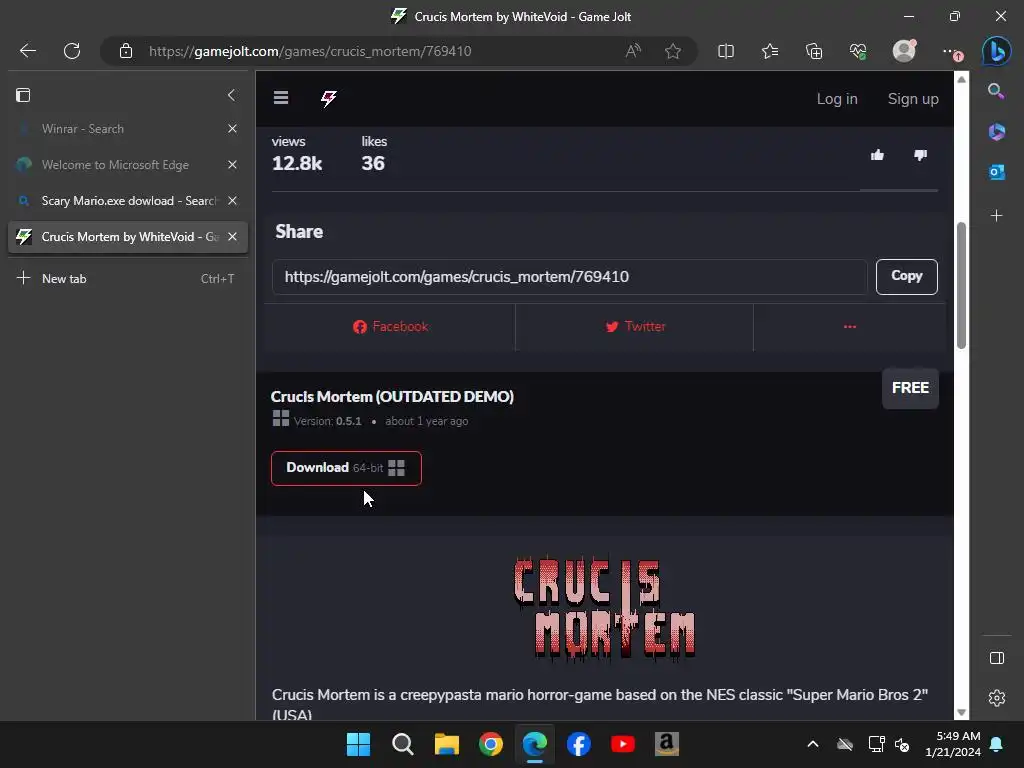This screenshot has height=768, width=1024.
Task: Click the page vertical scrollbar thumb
Action: [x=961, y=286]
